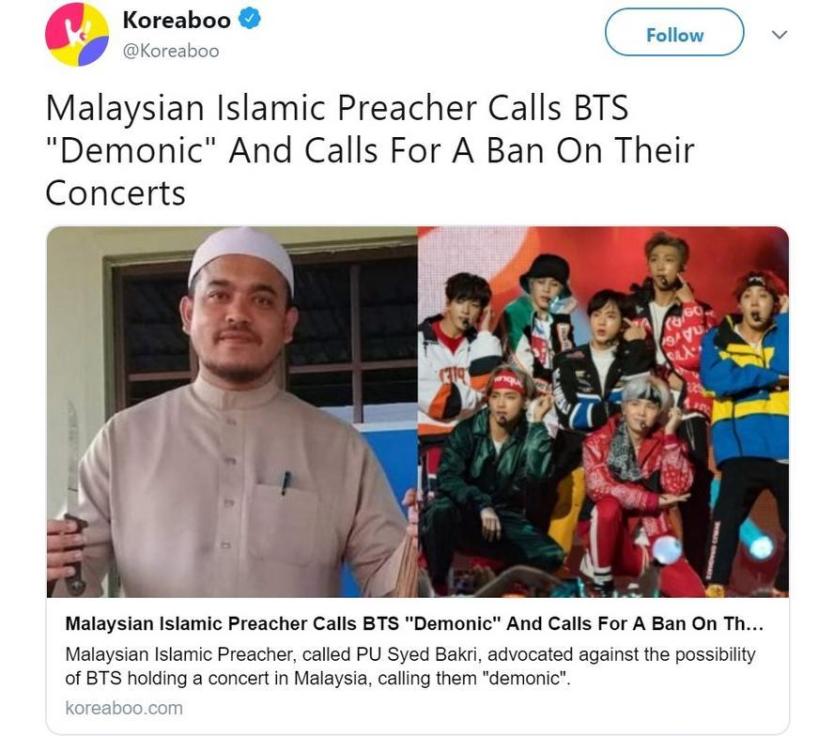Click the word "Concerts" in the tweet
Screen dimensions: 834x751
click(x=115, y=193)
